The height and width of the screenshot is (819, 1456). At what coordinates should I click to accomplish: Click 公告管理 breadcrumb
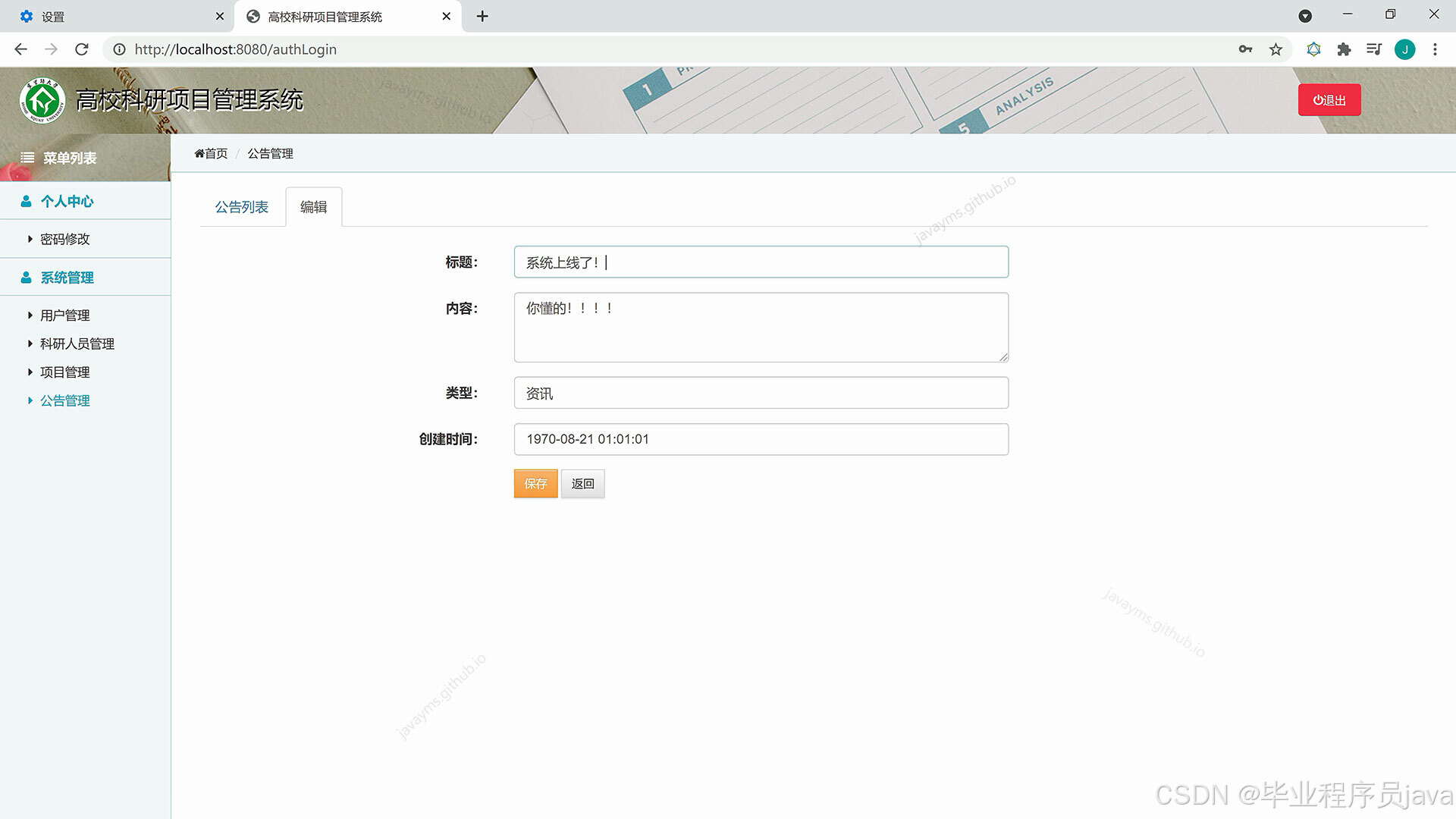click(270, 153)
